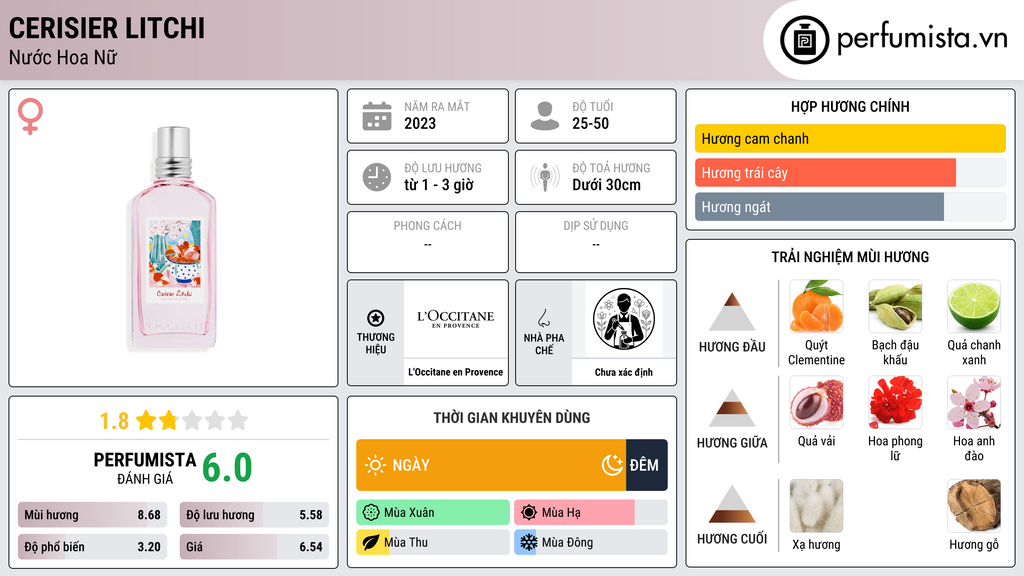The height and width of the screenshot is (576, 1024).
Task: Click the person icon beside Độ tuổi
Action: click(545, 116)
